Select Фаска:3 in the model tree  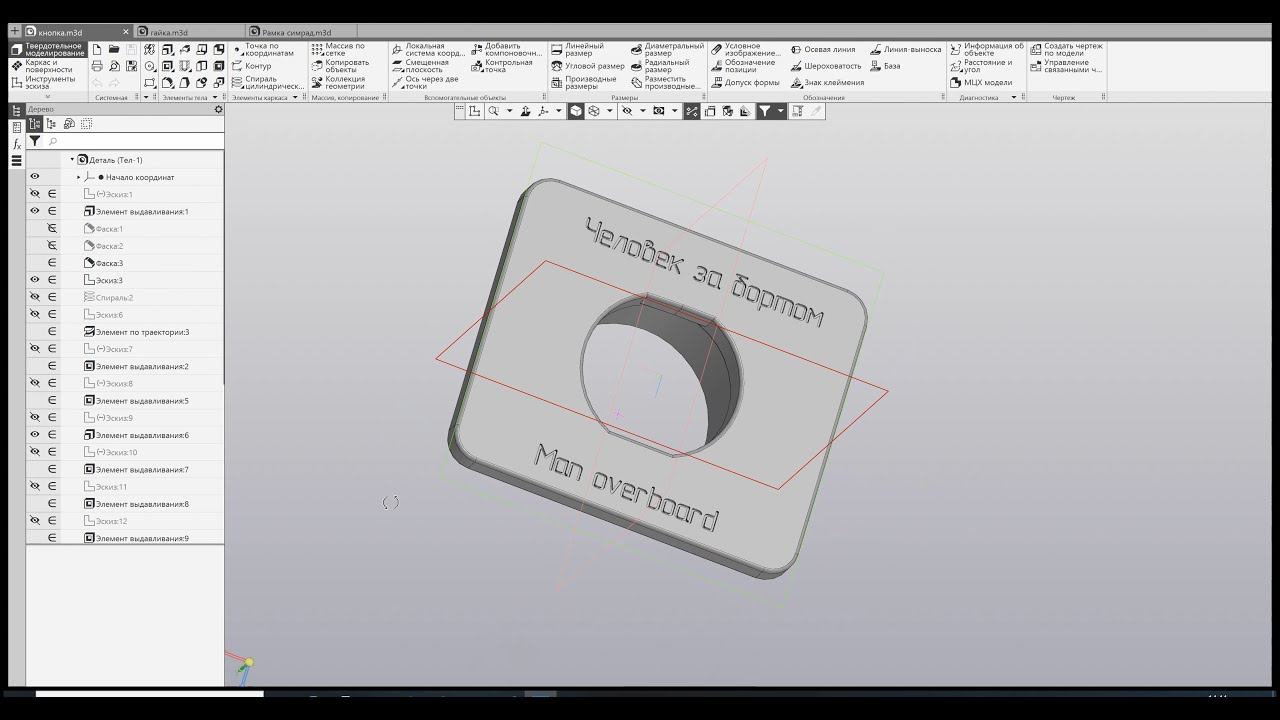(x=104, y=263)
